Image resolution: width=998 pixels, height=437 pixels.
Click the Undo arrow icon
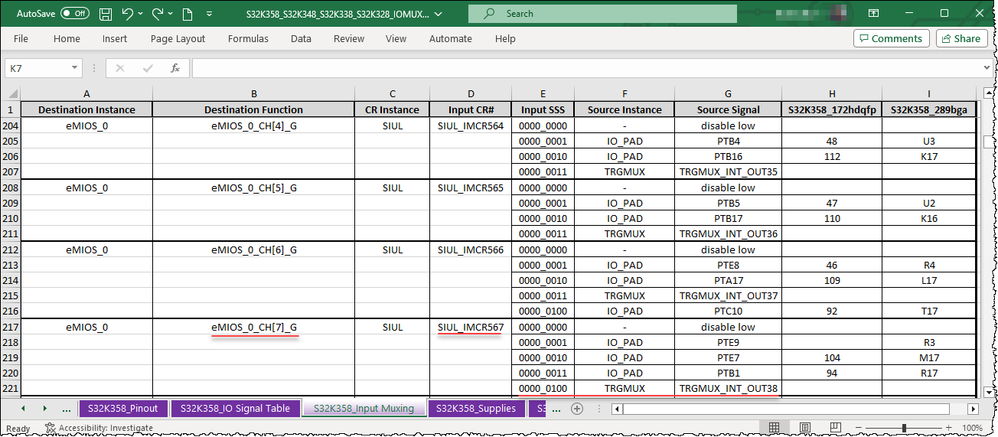tap(127, 13)
